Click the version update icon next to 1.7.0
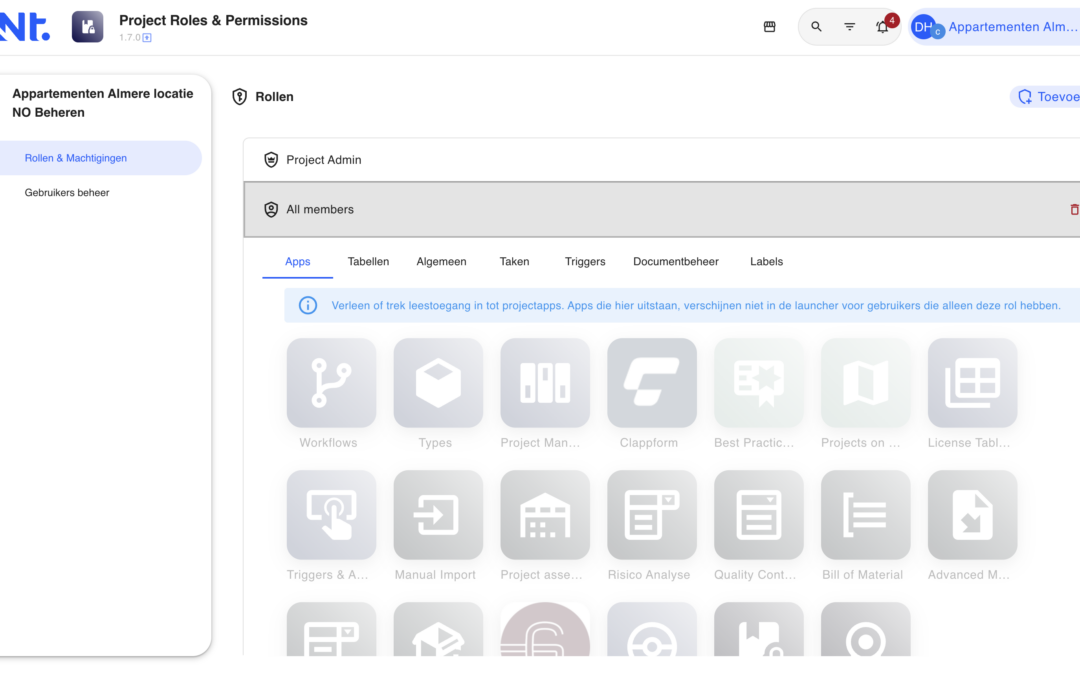This screenshot has width=1080, height=675. [147, 38]
